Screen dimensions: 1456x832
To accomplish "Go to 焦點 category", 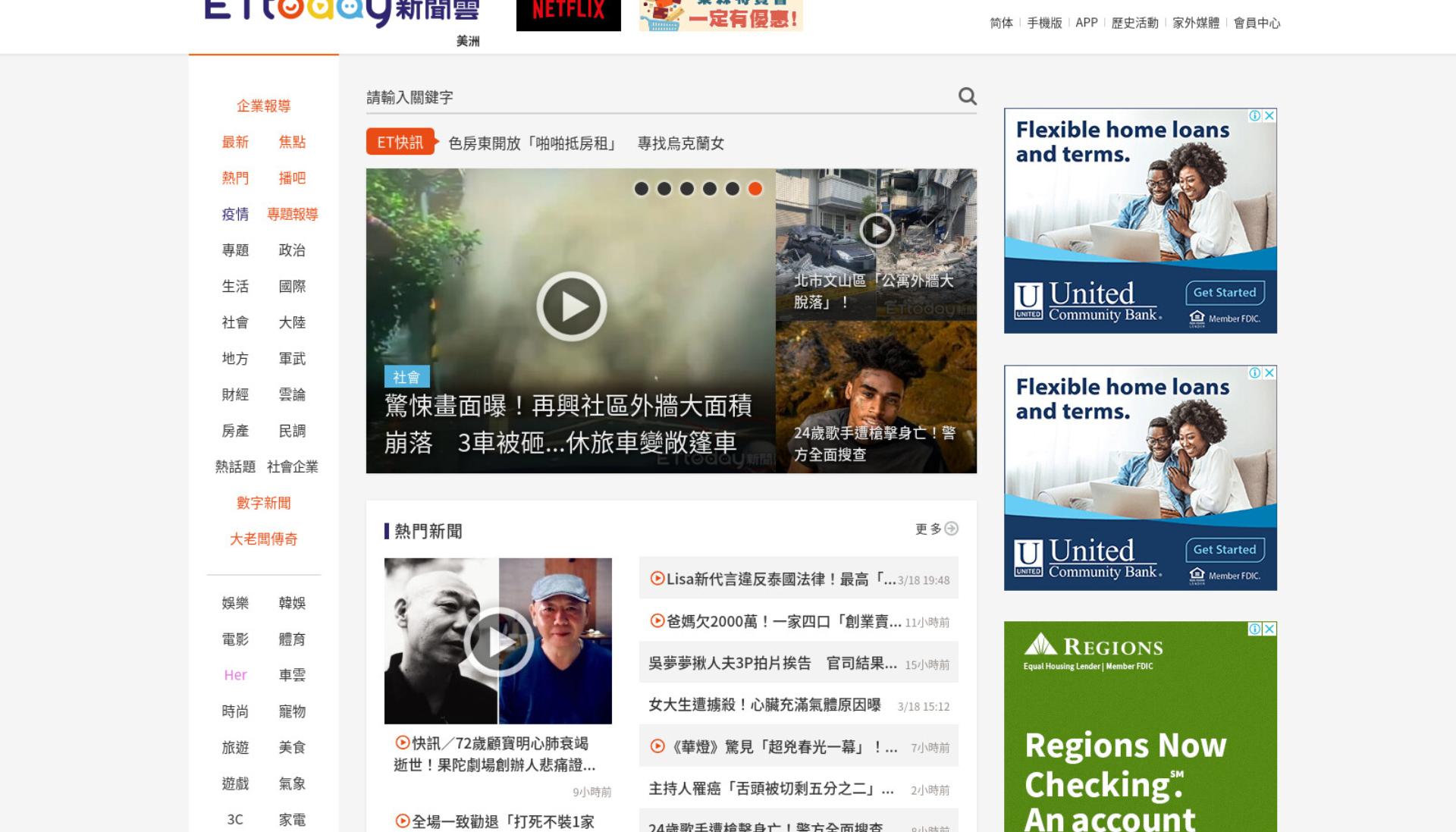I will coord(292,142).
